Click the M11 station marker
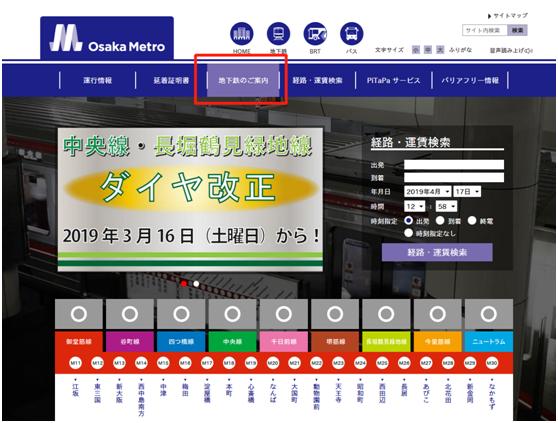 pos(75,363)
